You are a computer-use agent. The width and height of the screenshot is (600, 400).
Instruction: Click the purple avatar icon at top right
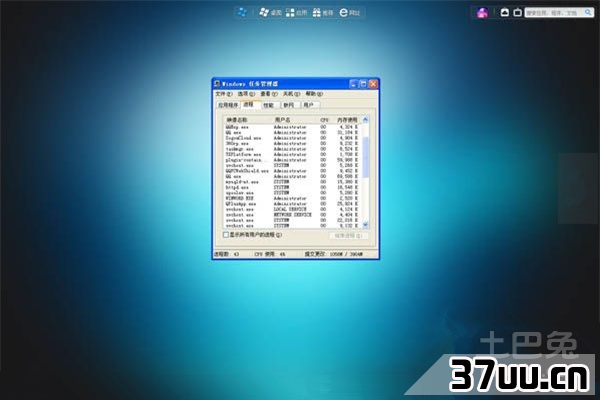483,13
